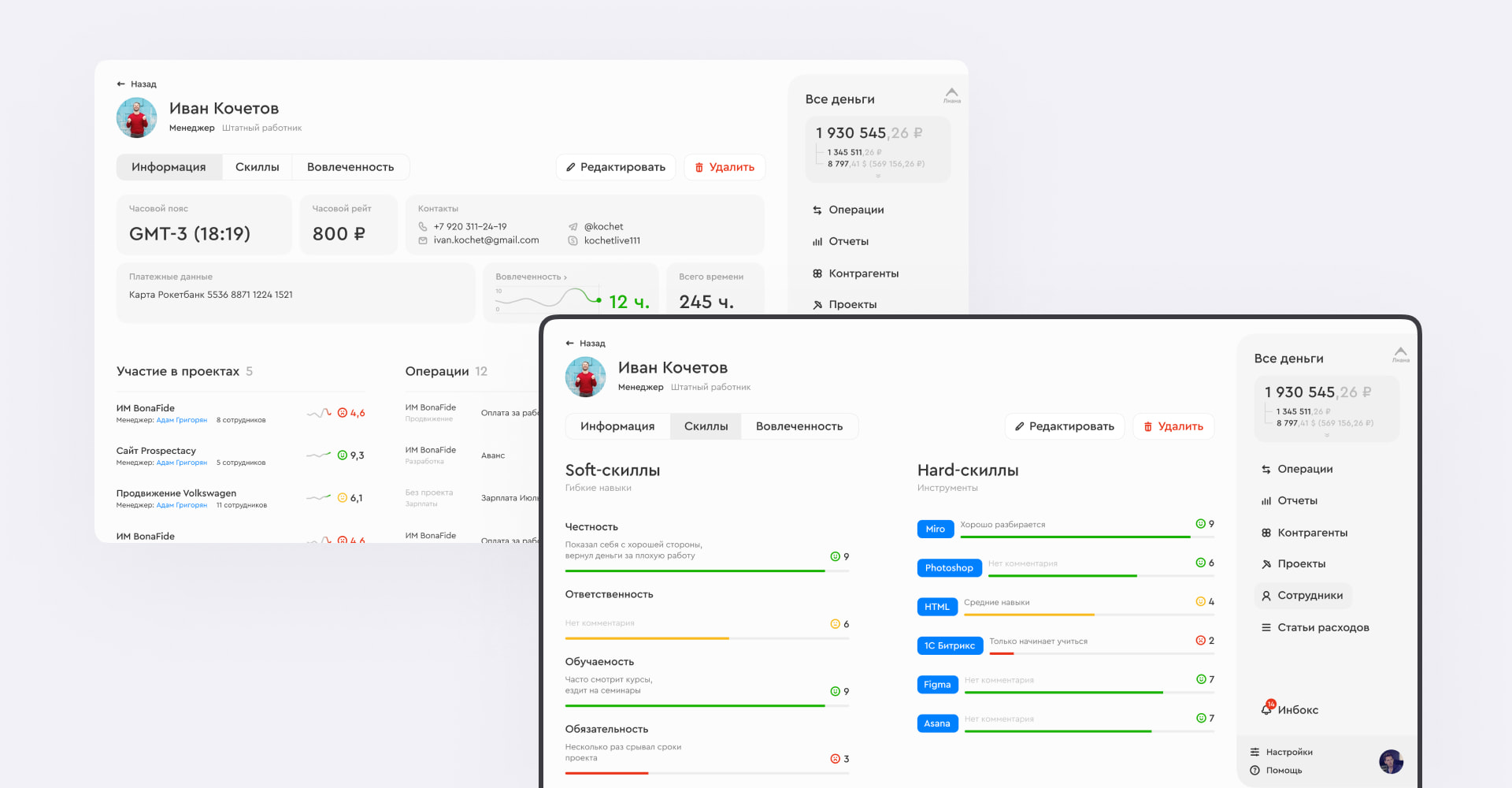Click the Обязательность skill progress bar
Screen dimensions: 1512x788
(706, 773)
